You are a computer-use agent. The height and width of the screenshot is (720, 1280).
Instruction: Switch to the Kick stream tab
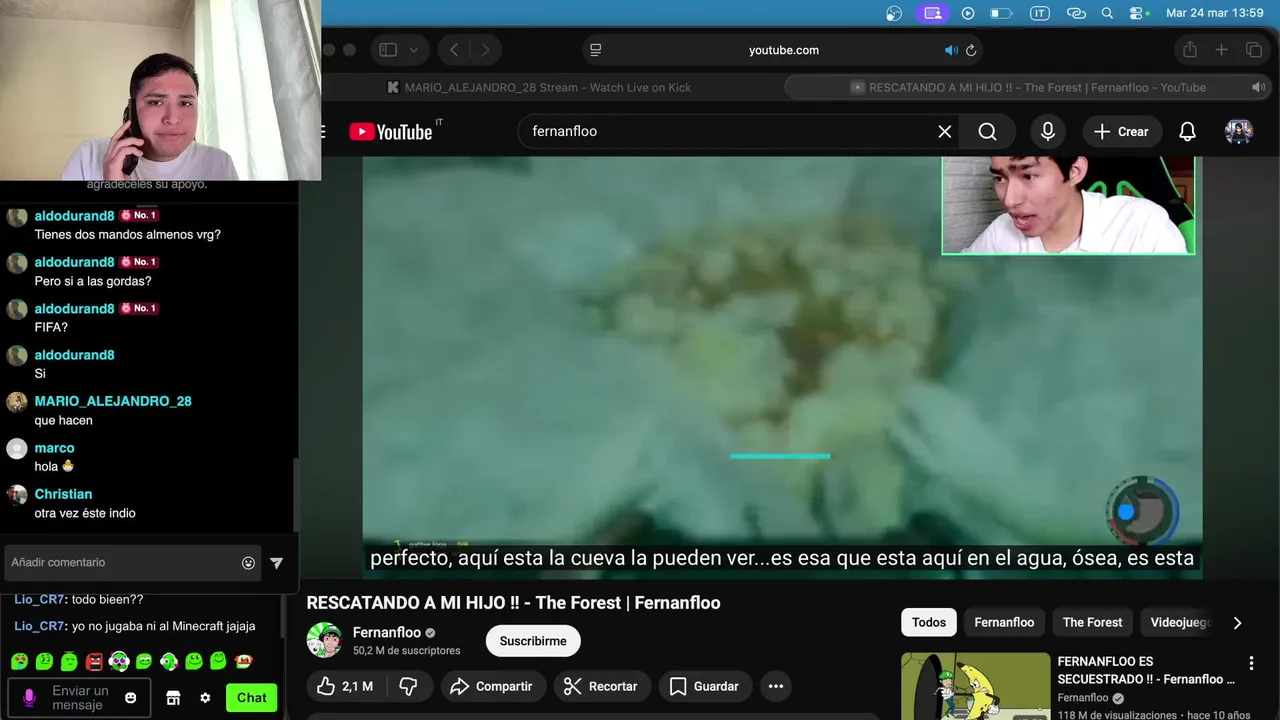coord(540,87)
